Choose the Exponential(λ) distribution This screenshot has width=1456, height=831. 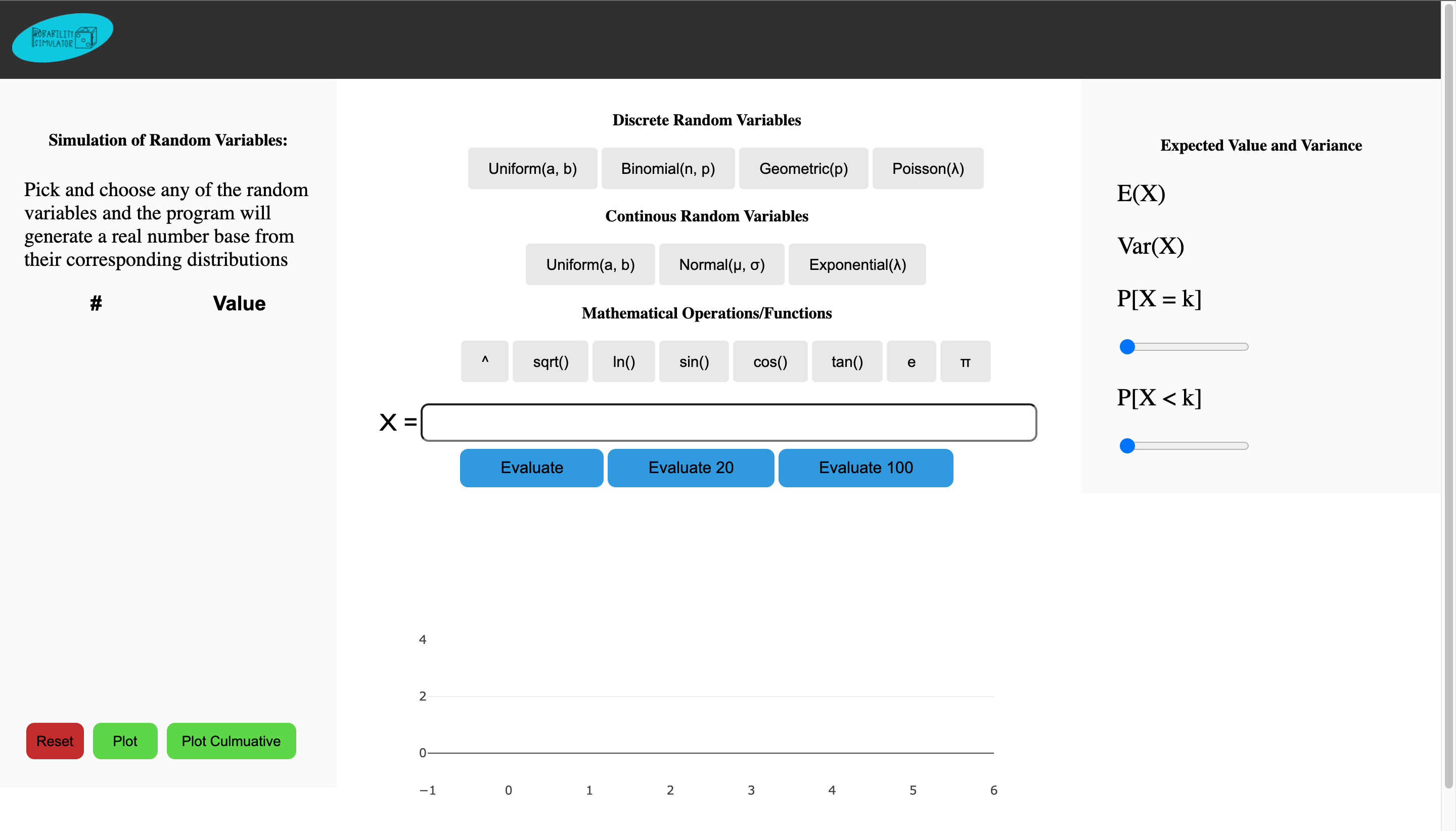click(857, 264)
